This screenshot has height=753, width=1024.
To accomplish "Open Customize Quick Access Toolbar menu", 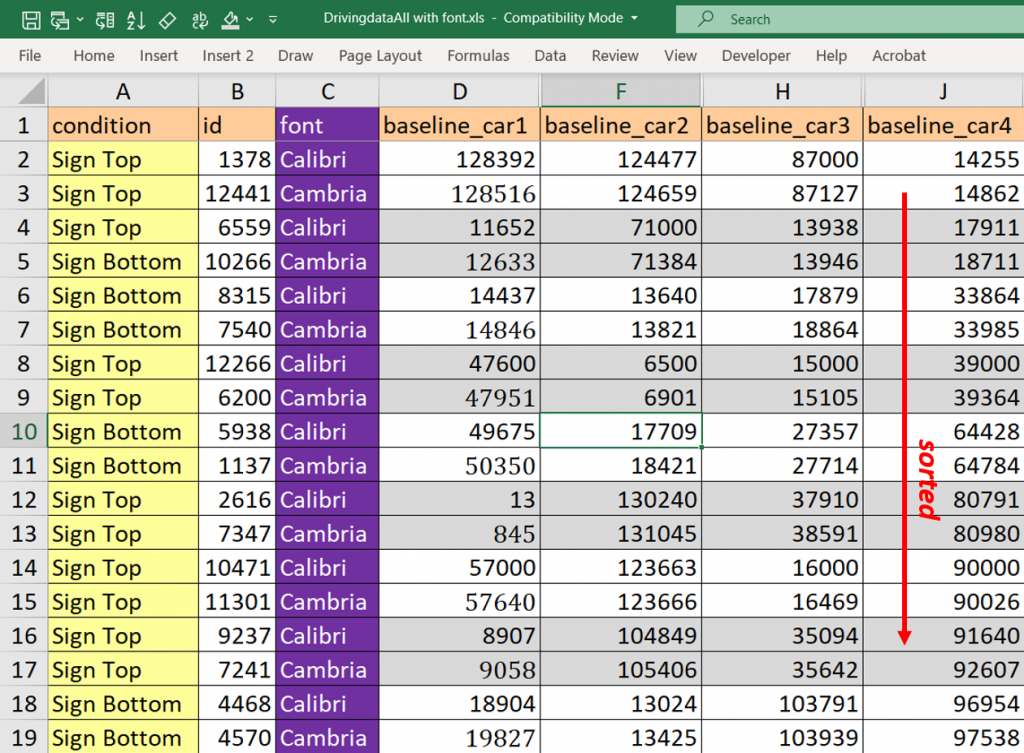I will 273,20.
